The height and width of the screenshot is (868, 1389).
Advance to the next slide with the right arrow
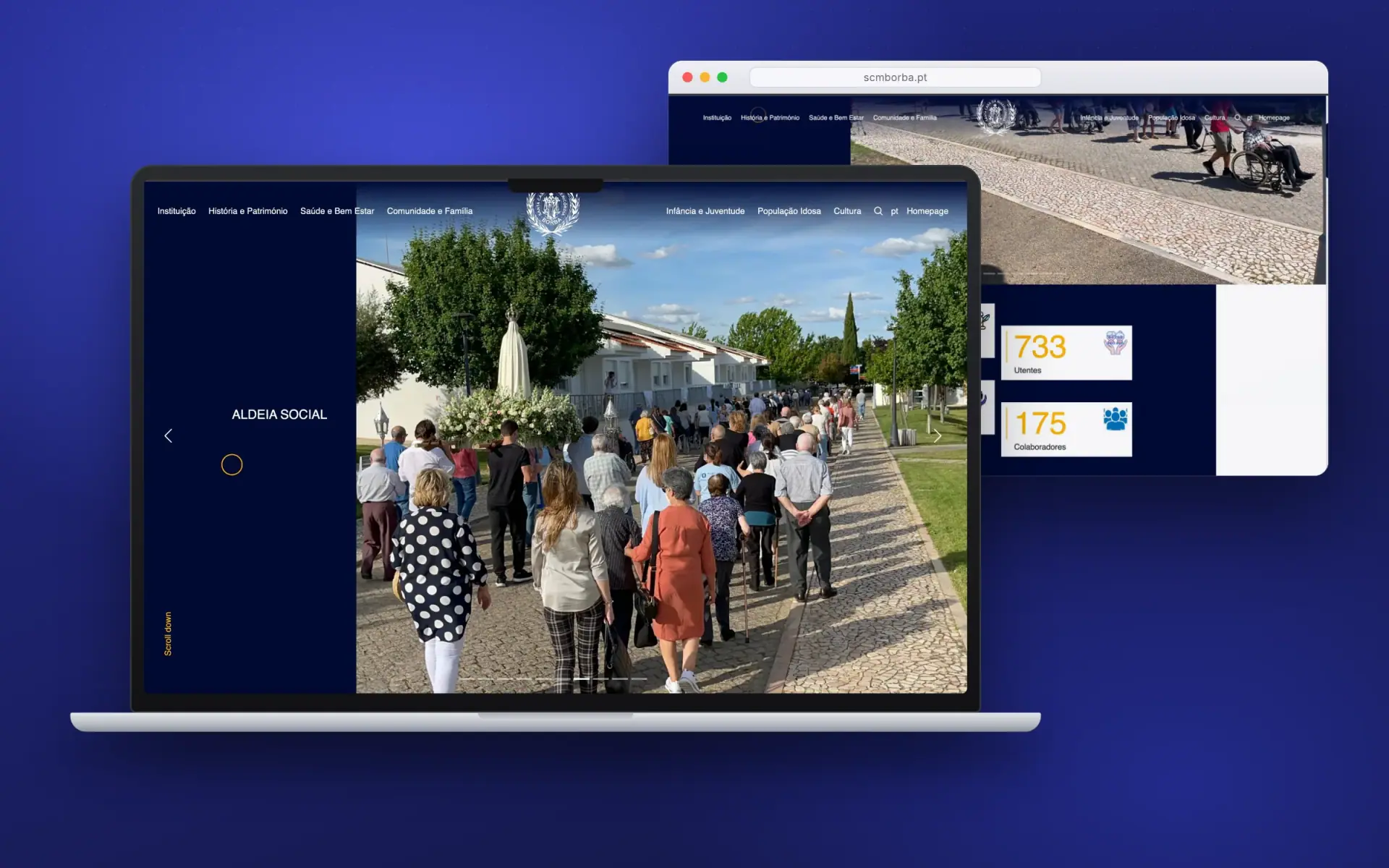coord(938,435)
